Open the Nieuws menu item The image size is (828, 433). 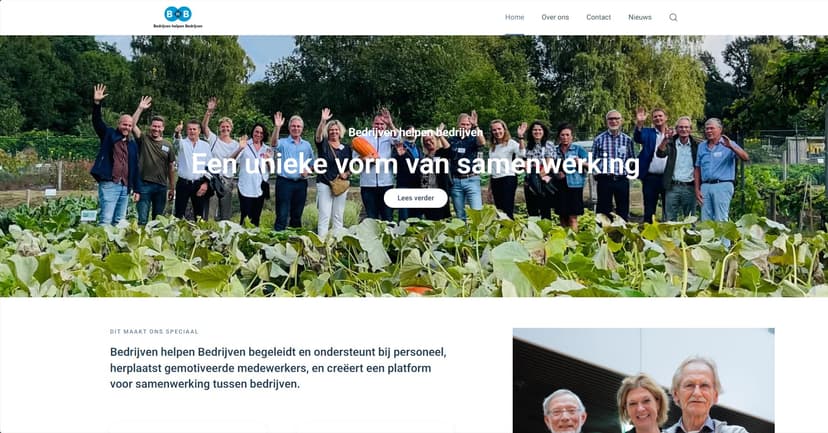pyautogui.click(x=639, y=17)
